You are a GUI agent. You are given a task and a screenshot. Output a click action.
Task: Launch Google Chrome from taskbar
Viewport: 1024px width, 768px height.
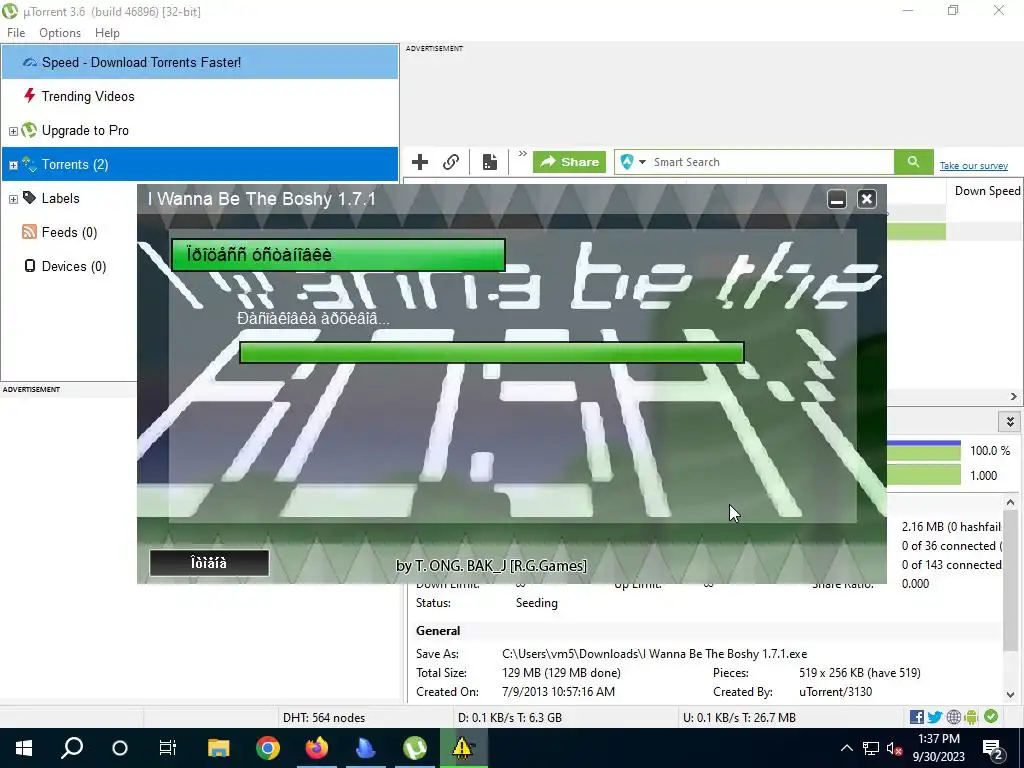coord(268,748)
